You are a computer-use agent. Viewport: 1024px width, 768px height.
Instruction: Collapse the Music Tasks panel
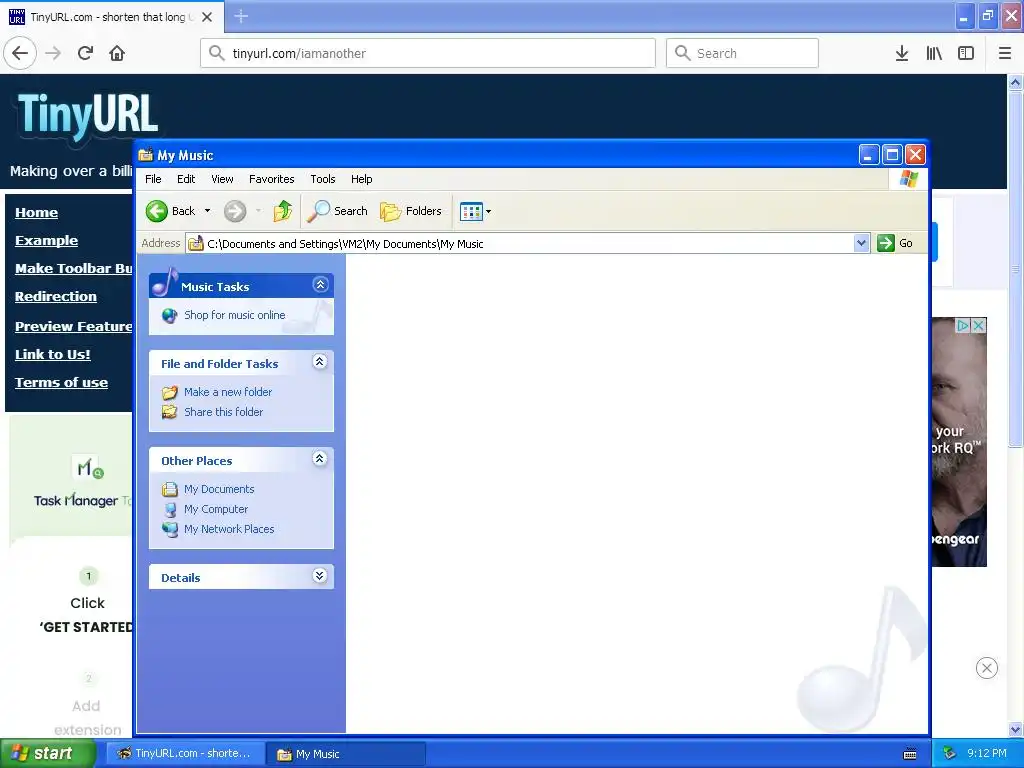point(320,285)
